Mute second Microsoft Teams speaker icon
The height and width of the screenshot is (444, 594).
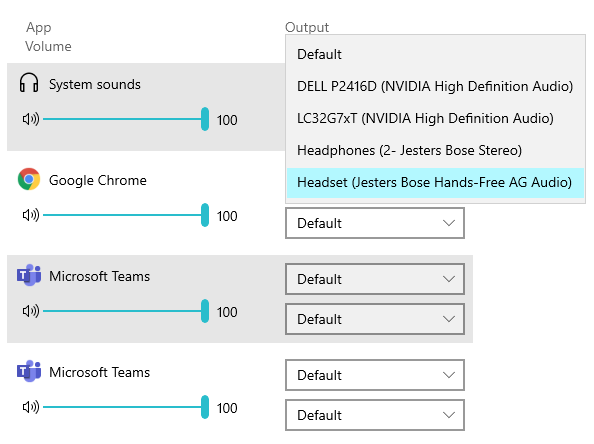coord(31,407)
